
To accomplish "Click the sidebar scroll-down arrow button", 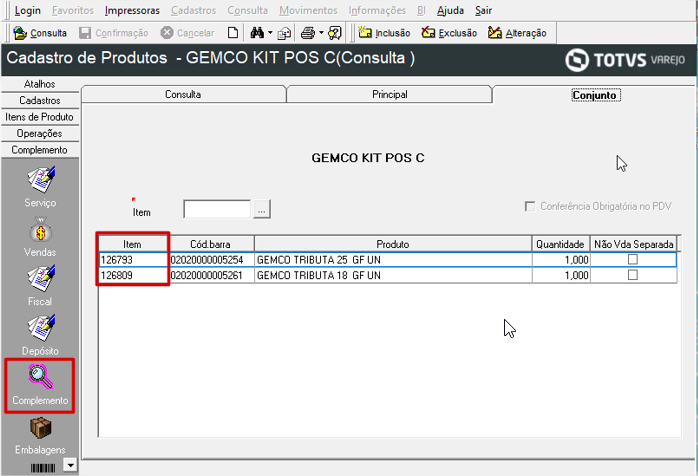I will [70, 465].
